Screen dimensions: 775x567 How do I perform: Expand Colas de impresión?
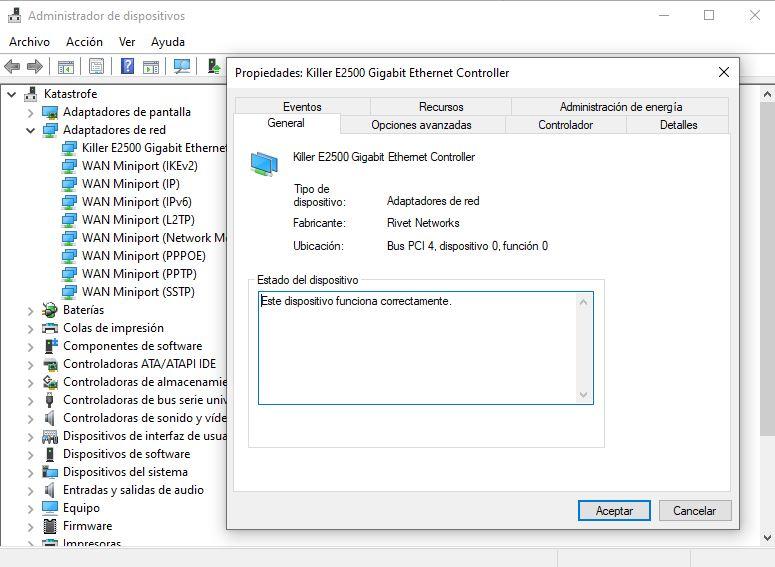31,328
